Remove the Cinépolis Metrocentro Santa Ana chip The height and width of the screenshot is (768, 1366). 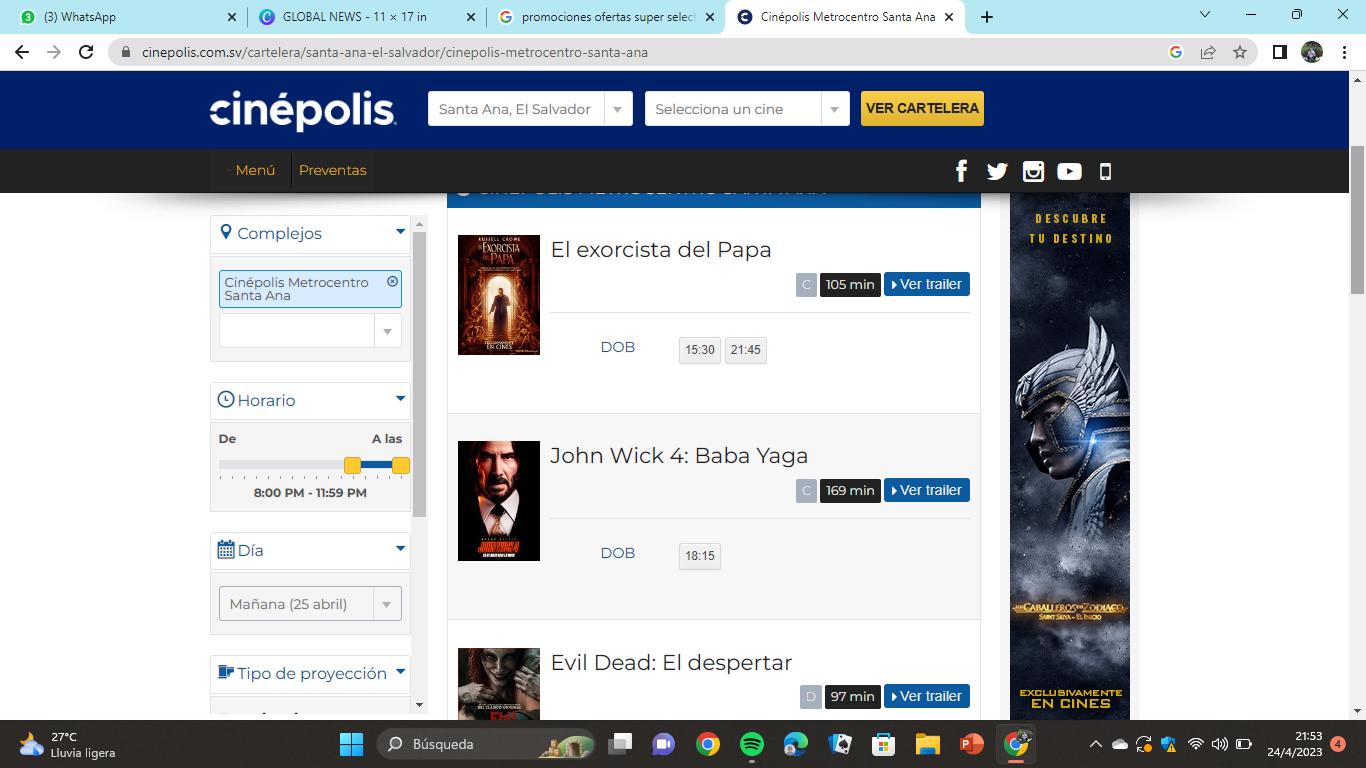393,282
